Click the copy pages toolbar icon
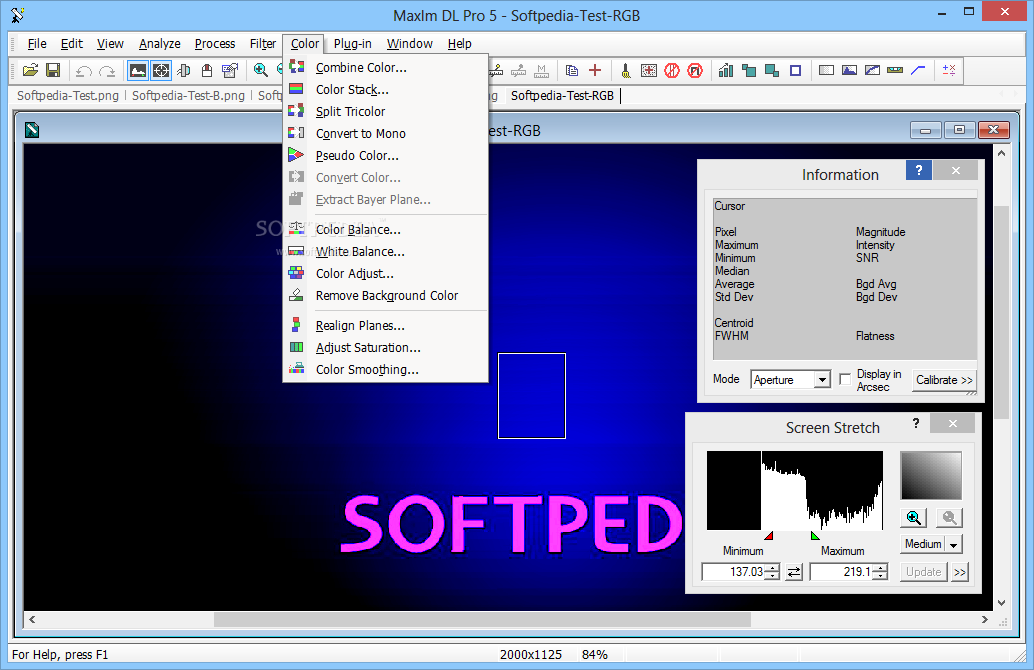 [572, 71]
